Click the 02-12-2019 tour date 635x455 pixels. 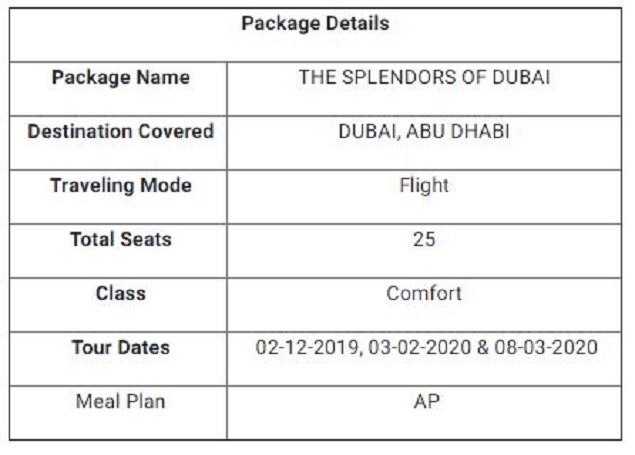tap(307, 348)
